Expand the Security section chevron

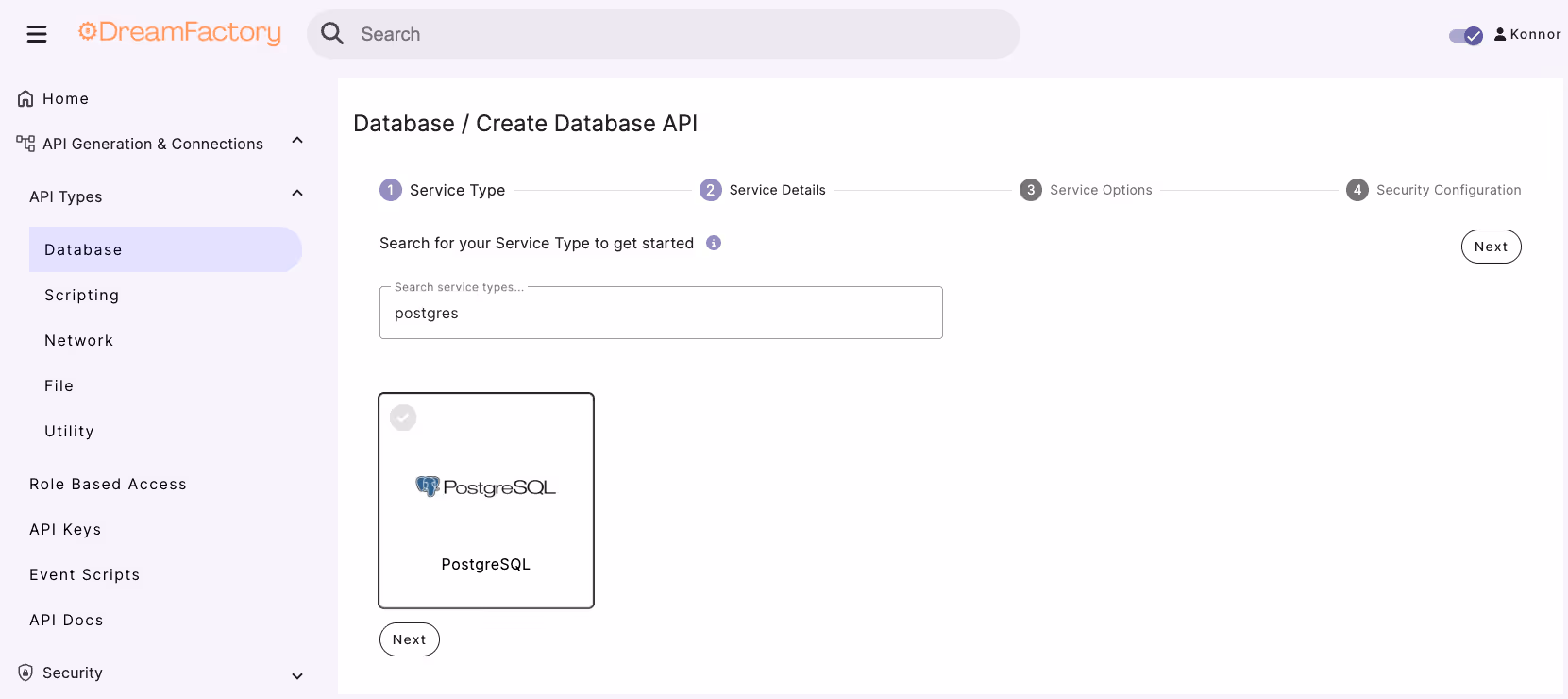coord(297,676)
